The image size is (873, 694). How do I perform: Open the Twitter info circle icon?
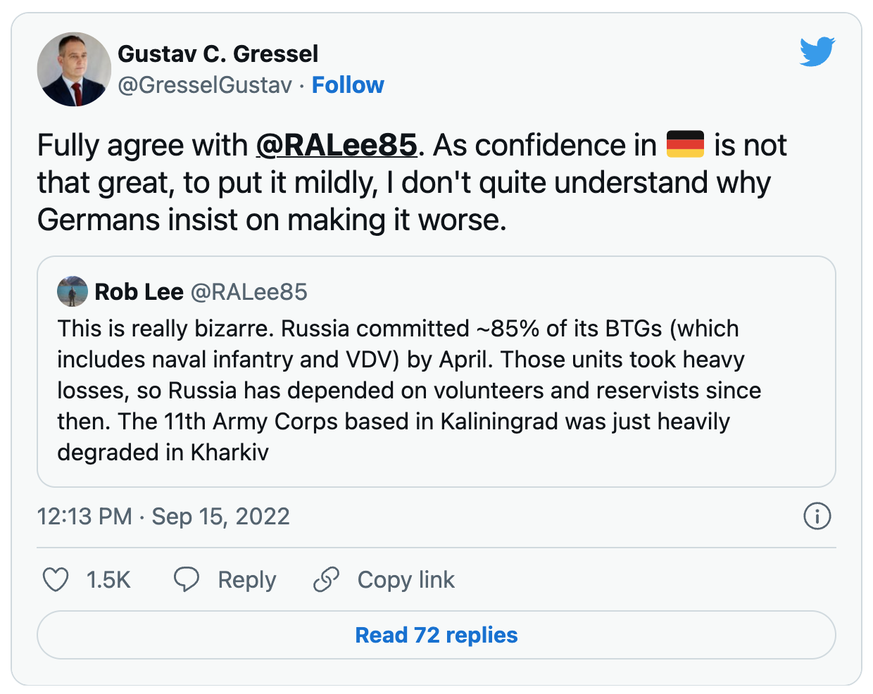(817, 516)
